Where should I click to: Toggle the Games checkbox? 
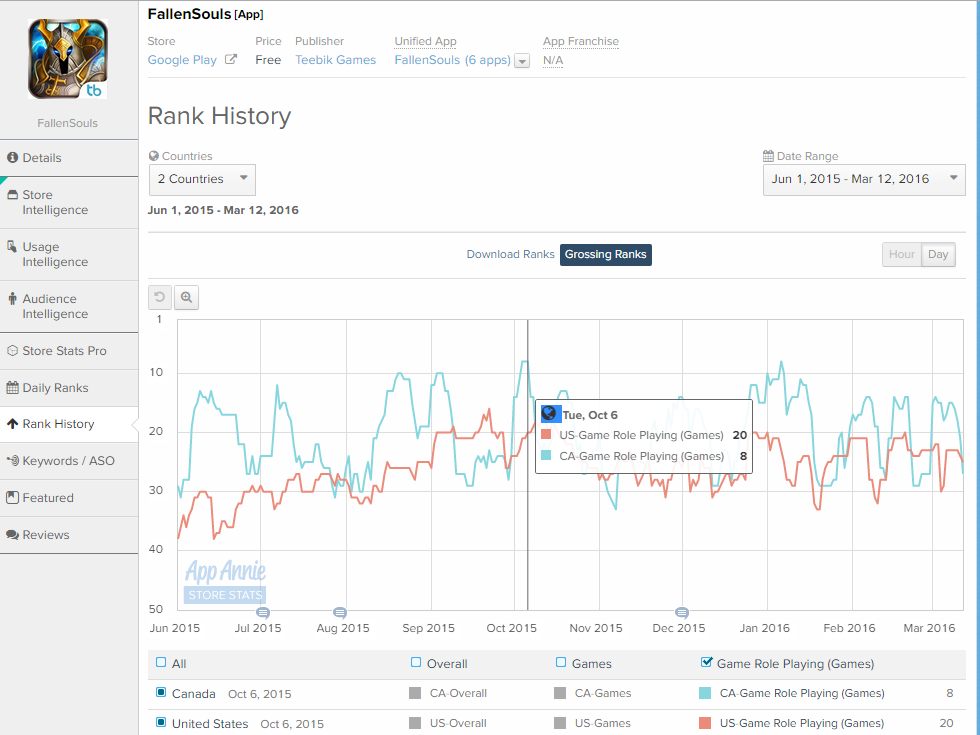point(561,662)
